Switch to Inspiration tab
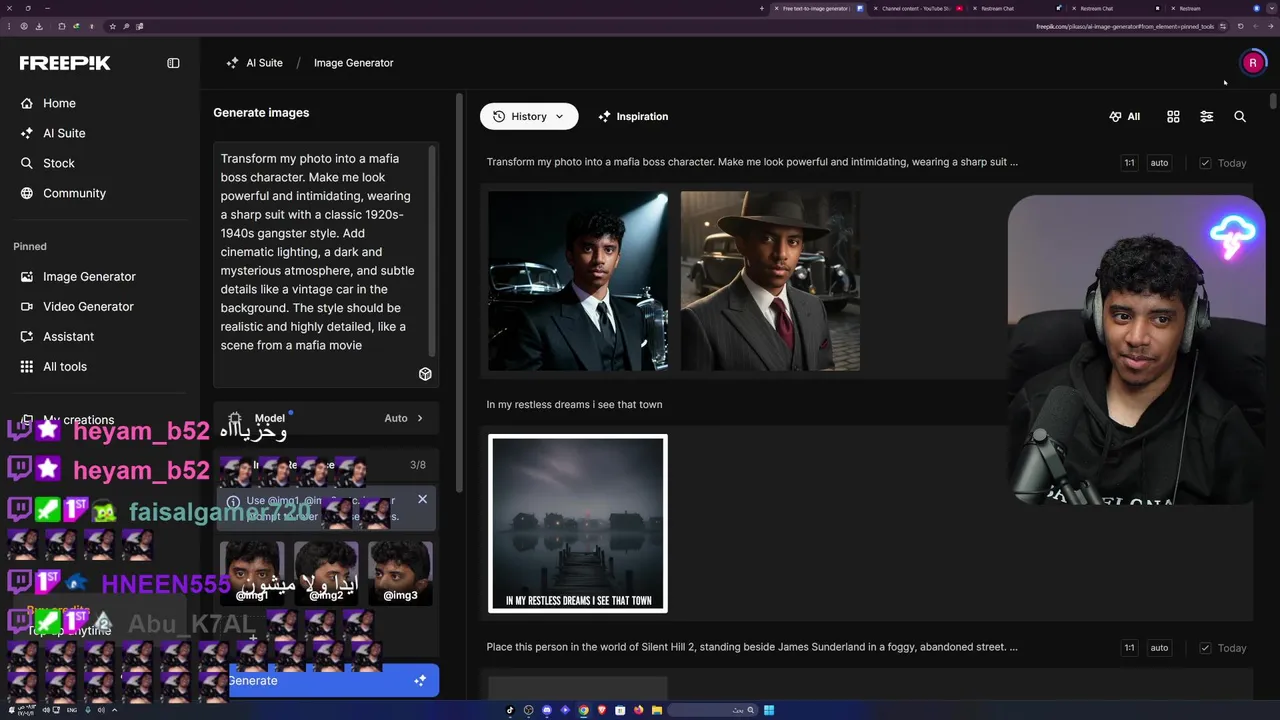1280x720 pixels. (x=633, y=117)
